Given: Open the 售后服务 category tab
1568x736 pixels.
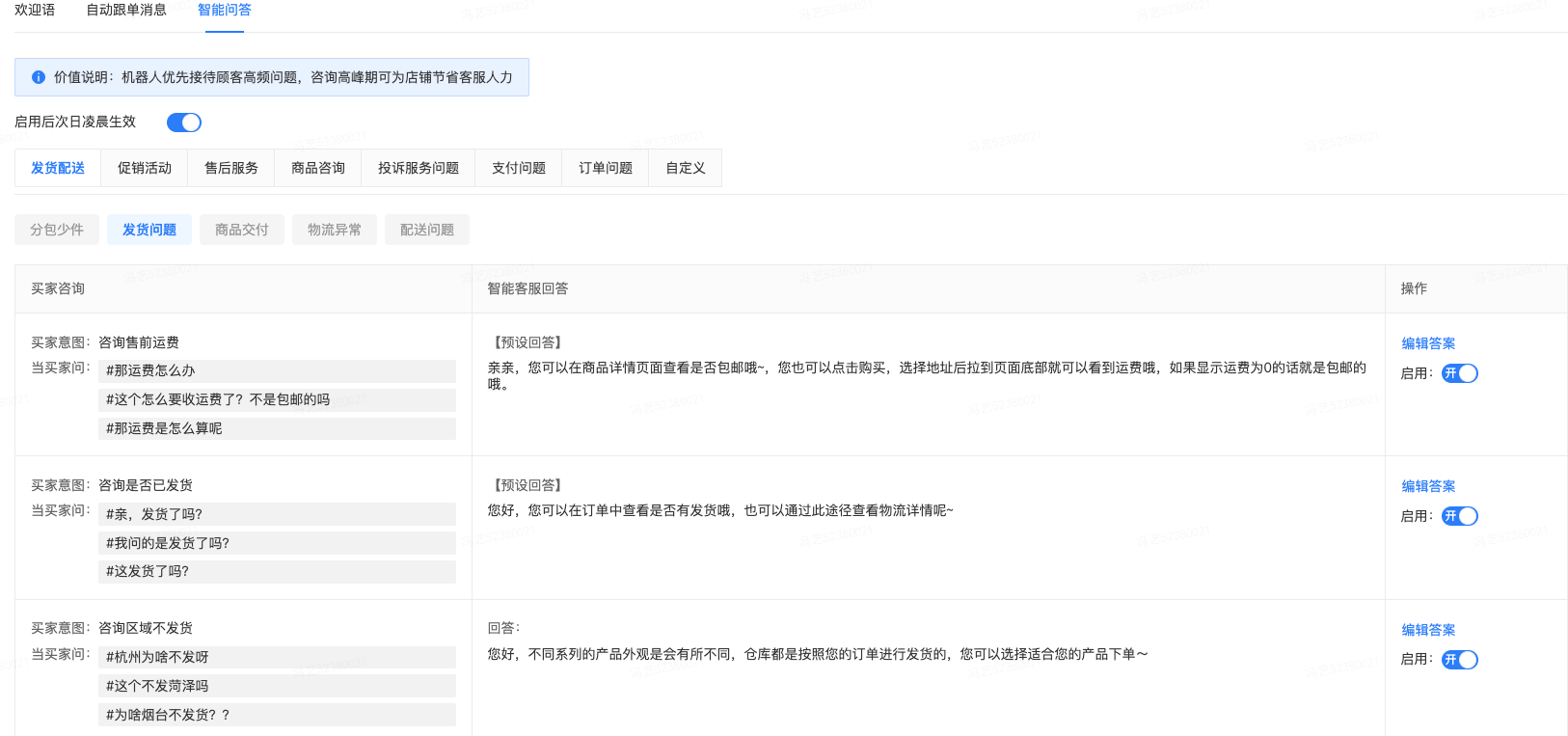Looking at the screenshot, I should (x=231, y=168).
